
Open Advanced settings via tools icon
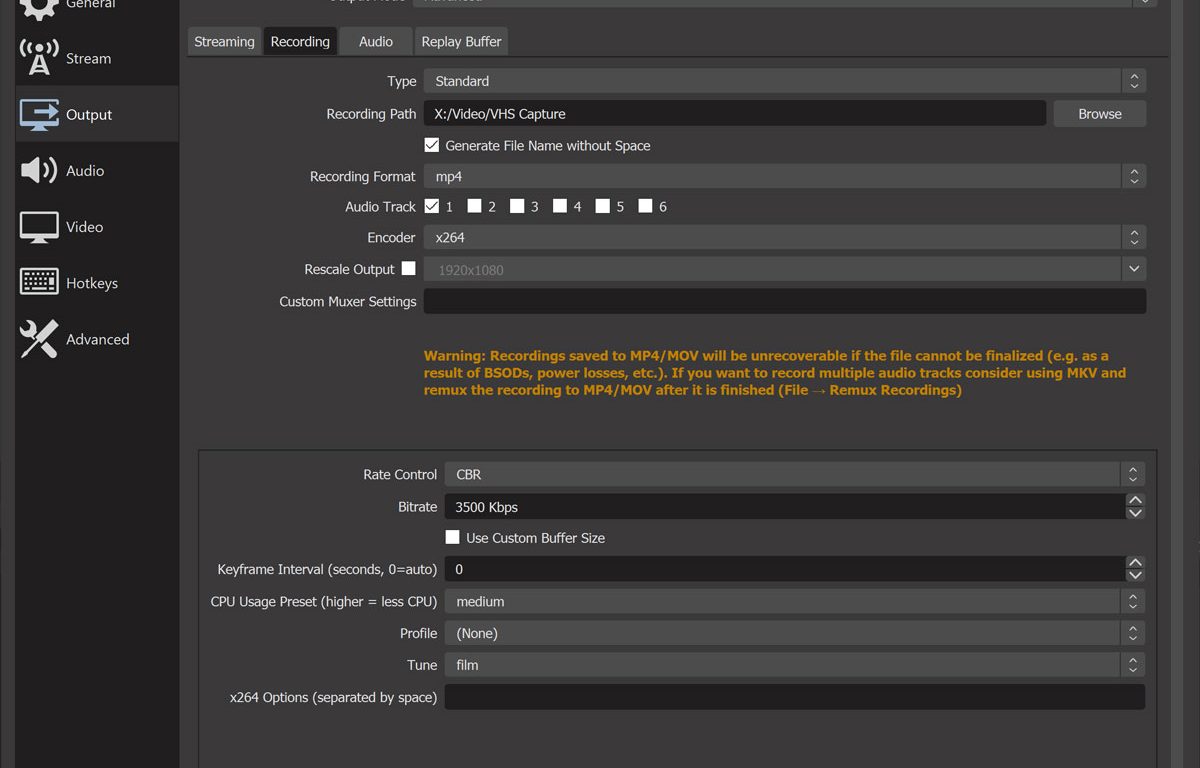pyautogui.click(x=39, y=339)
